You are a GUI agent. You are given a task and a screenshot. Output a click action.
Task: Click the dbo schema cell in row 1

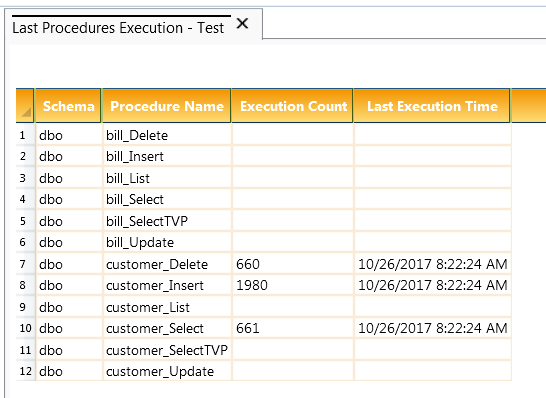[x=69, y=135]
